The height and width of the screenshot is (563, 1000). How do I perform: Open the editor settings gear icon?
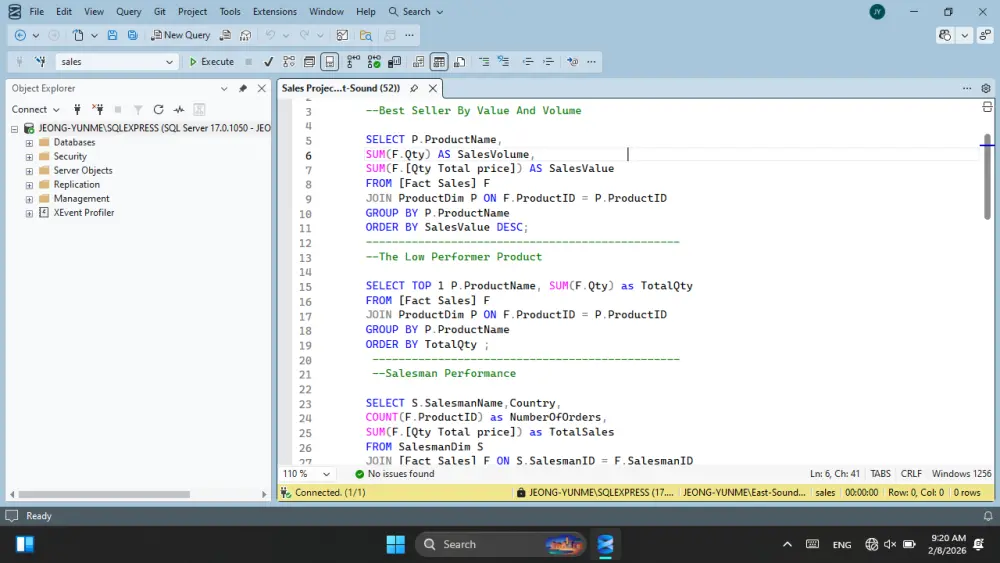[986, 89]
